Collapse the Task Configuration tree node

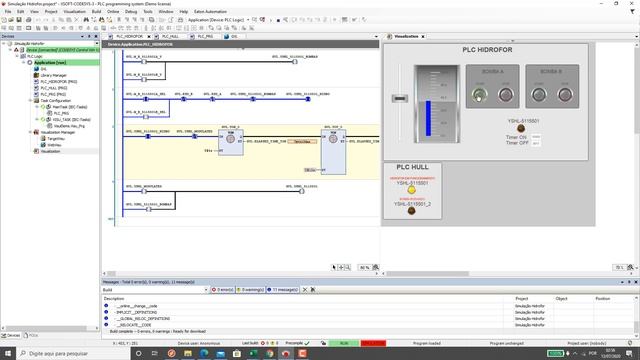pos(31,100)
